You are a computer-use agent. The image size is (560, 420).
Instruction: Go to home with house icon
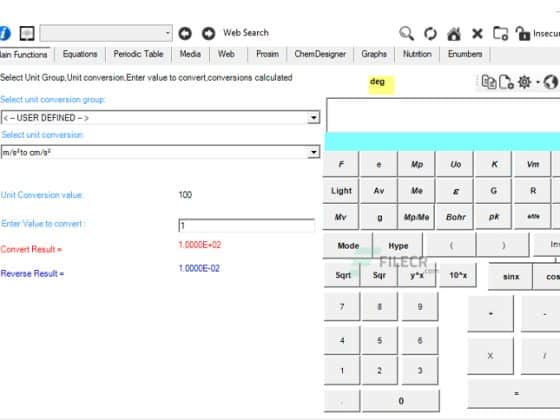[454, 34]
